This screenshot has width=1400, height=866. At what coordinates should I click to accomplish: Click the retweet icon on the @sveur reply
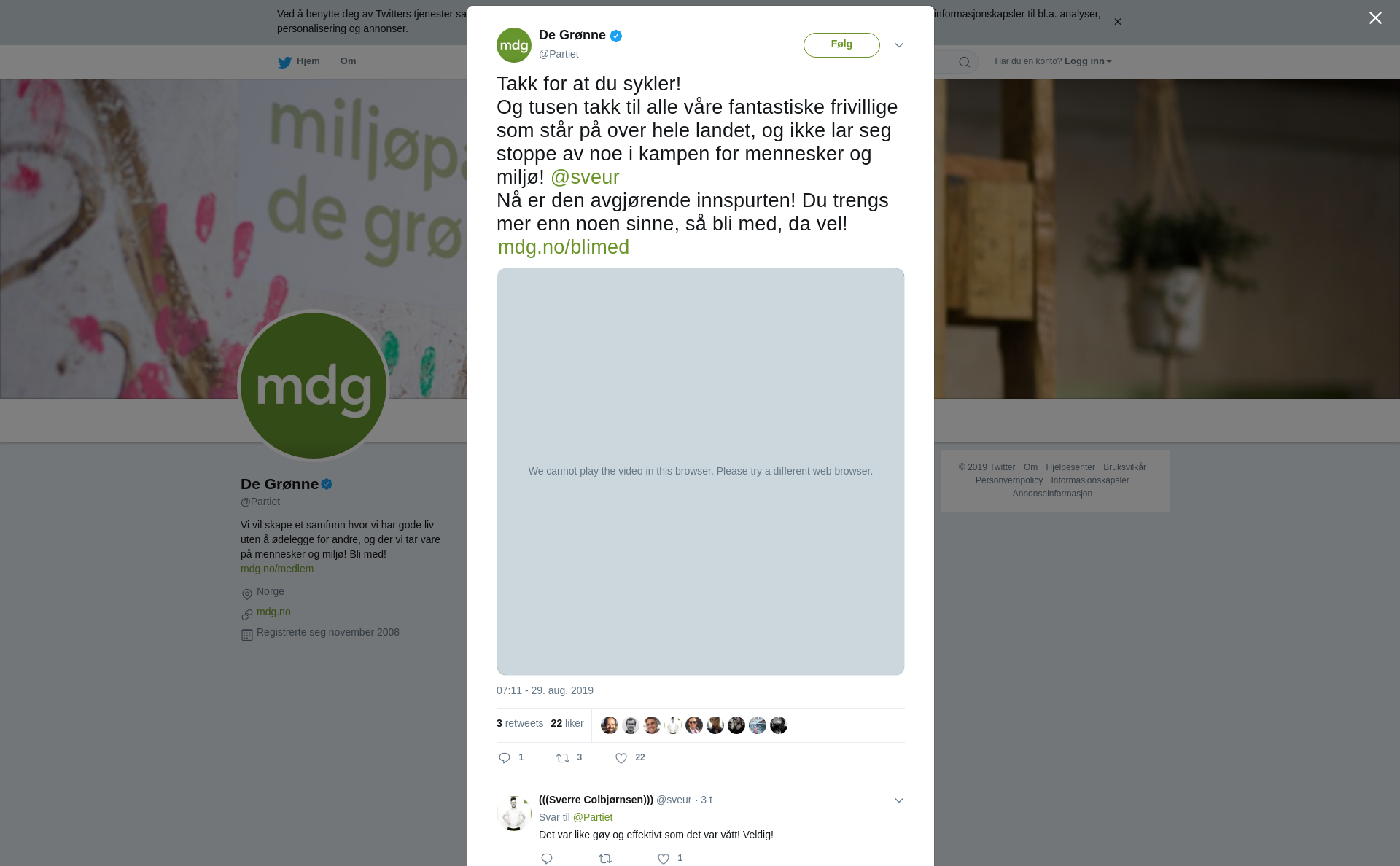point(605,859)
